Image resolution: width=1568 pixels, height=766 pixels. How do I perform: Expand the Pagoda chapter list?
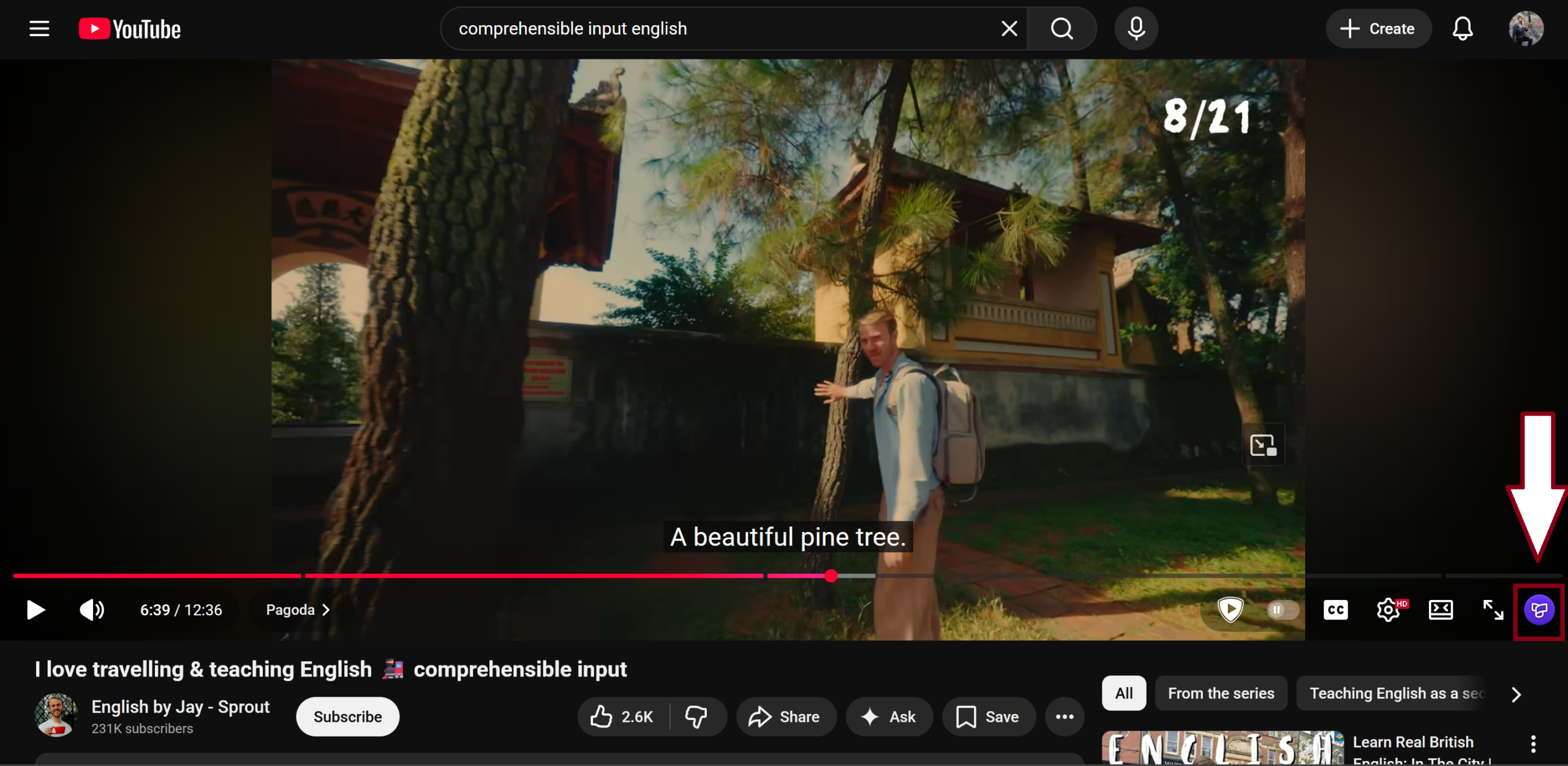click(298, 610)
